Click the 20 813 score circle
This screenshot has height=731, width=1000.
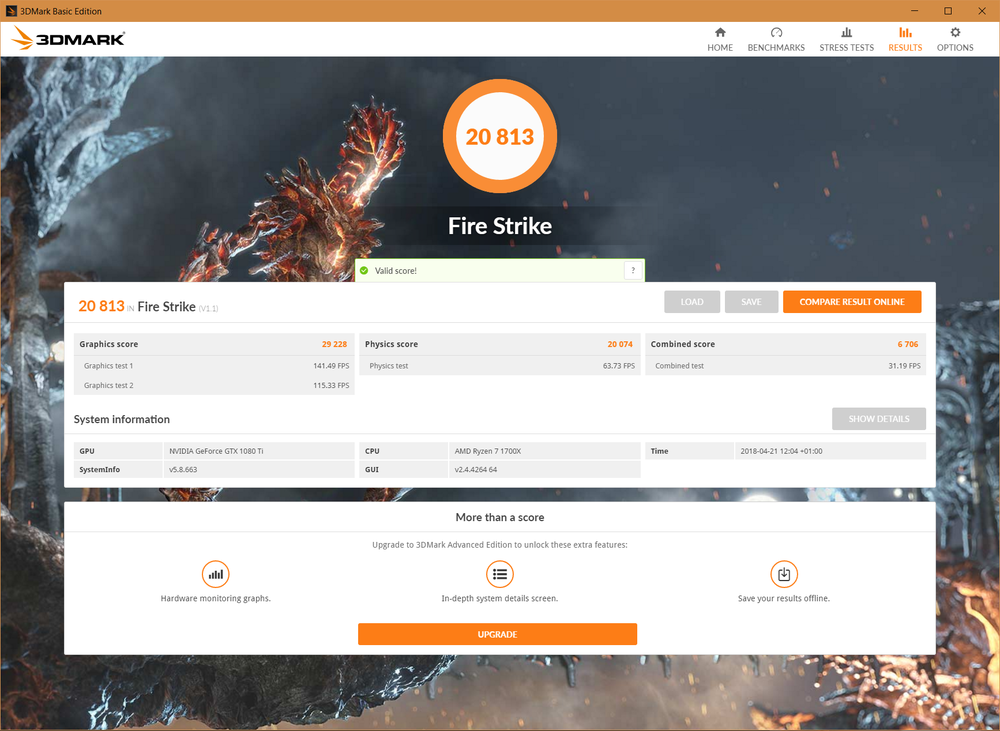point(500,136)
